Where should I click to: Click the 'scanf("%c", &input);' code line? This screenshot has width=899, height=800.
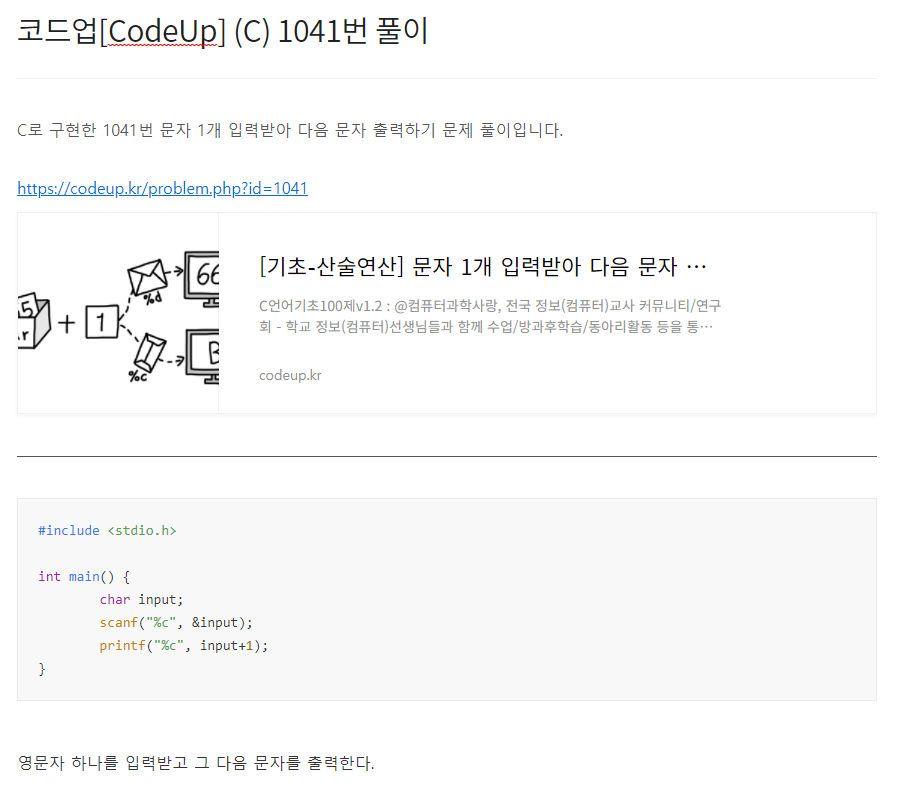(176, 622)
